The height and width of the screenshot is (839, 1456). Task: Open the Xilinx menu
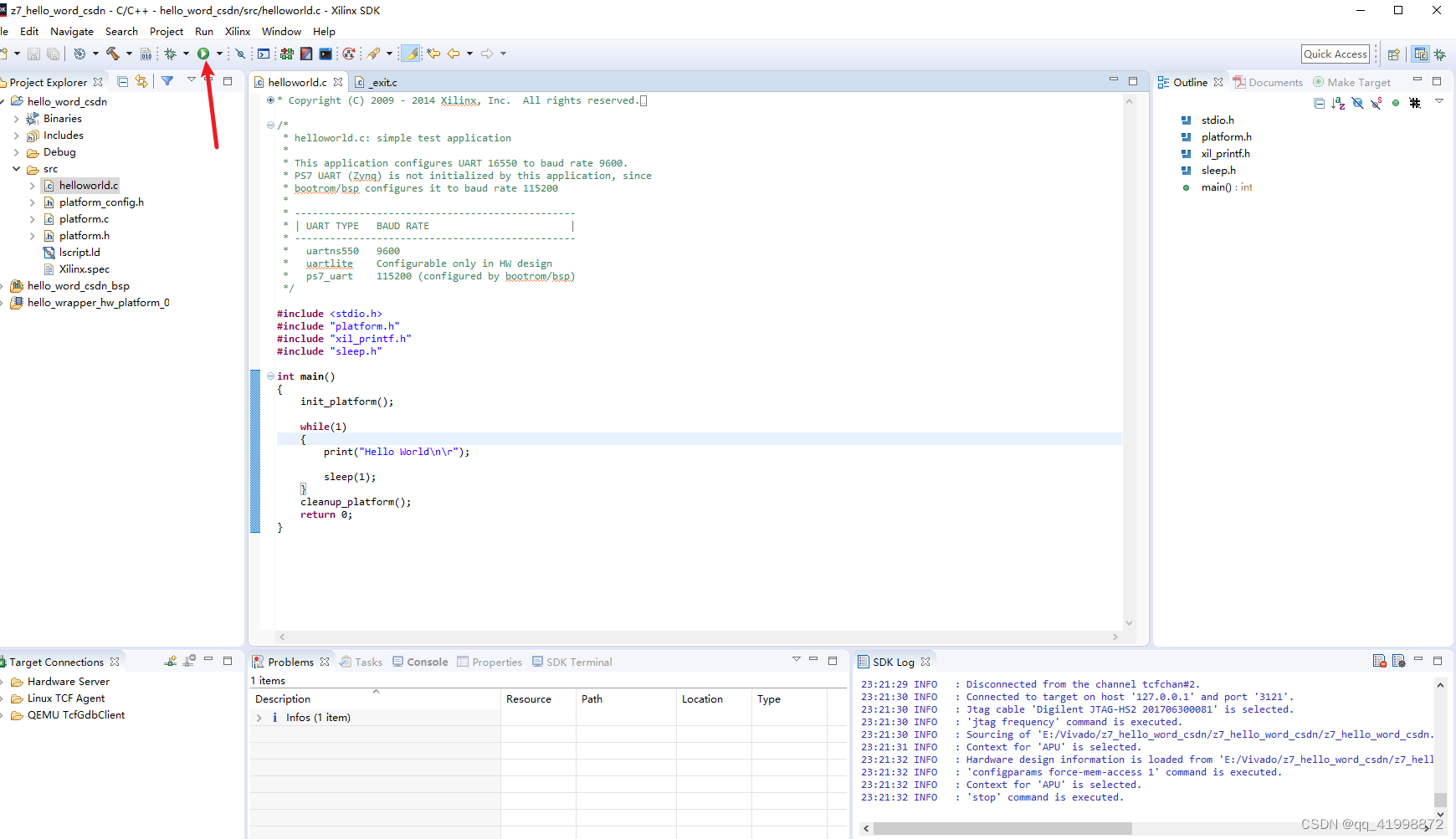237,31
